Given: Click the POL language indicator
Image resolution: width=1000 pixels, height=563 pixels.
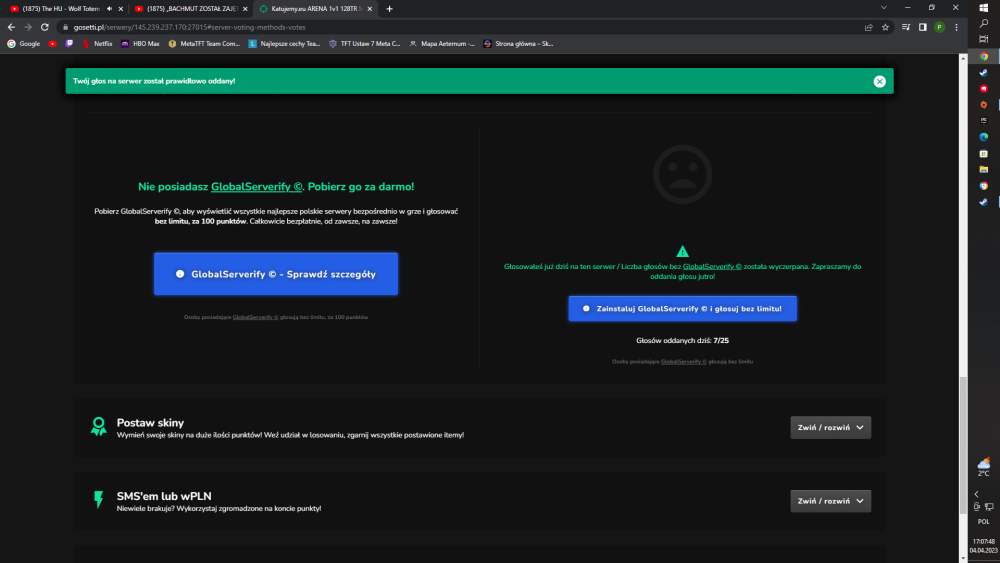Looking at the screenshot, I should click(x=984, y=522).
